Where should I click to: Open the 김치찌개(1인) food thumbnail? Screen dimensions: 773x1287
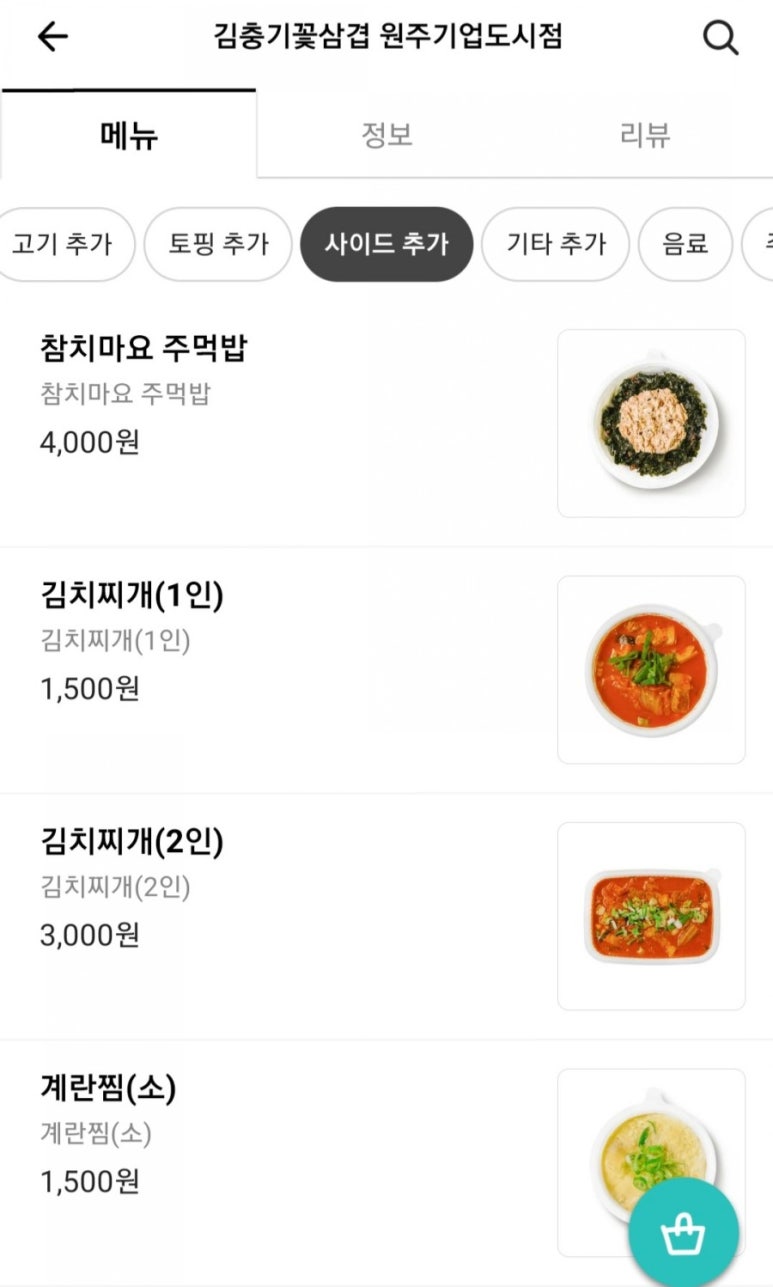[651, 669]
